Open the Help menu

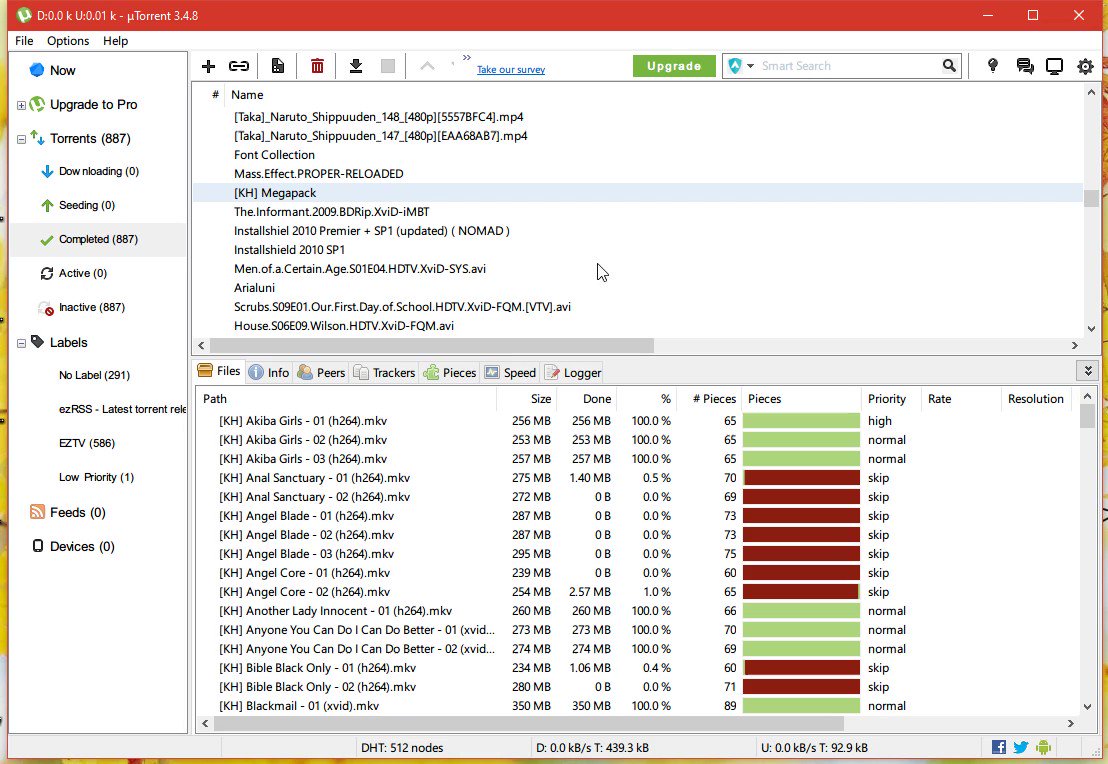pyautogui.click(x=115, y=41)
